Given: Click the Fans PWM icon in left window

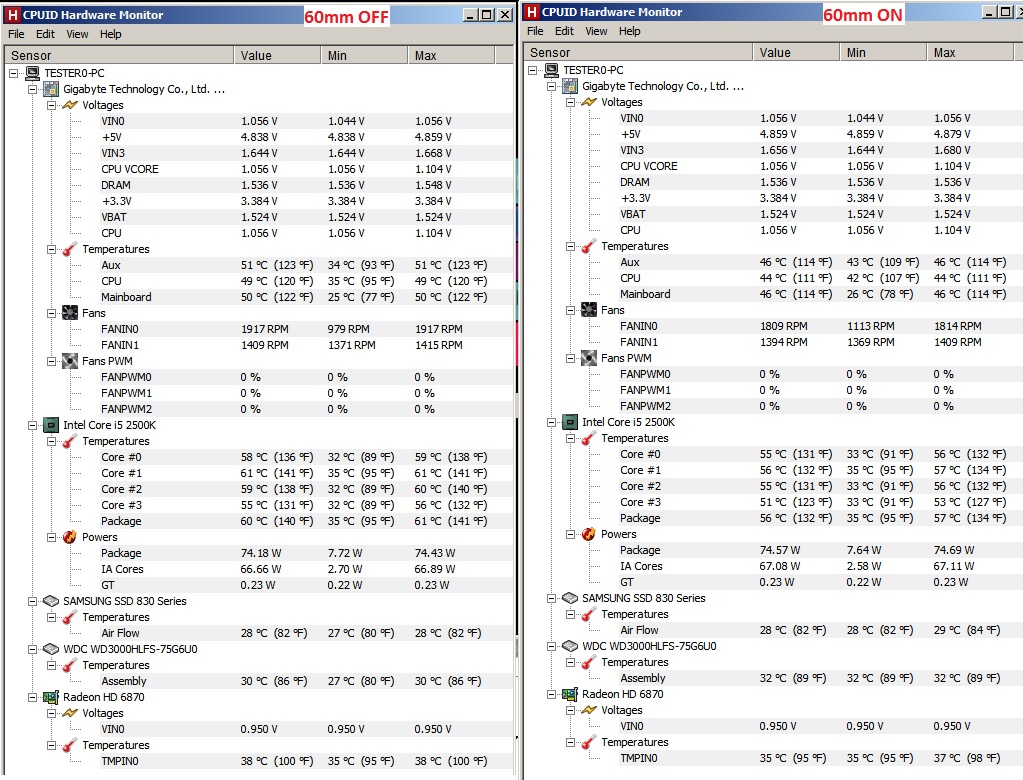Looking at the screenshot, I should tap(70, 361).
